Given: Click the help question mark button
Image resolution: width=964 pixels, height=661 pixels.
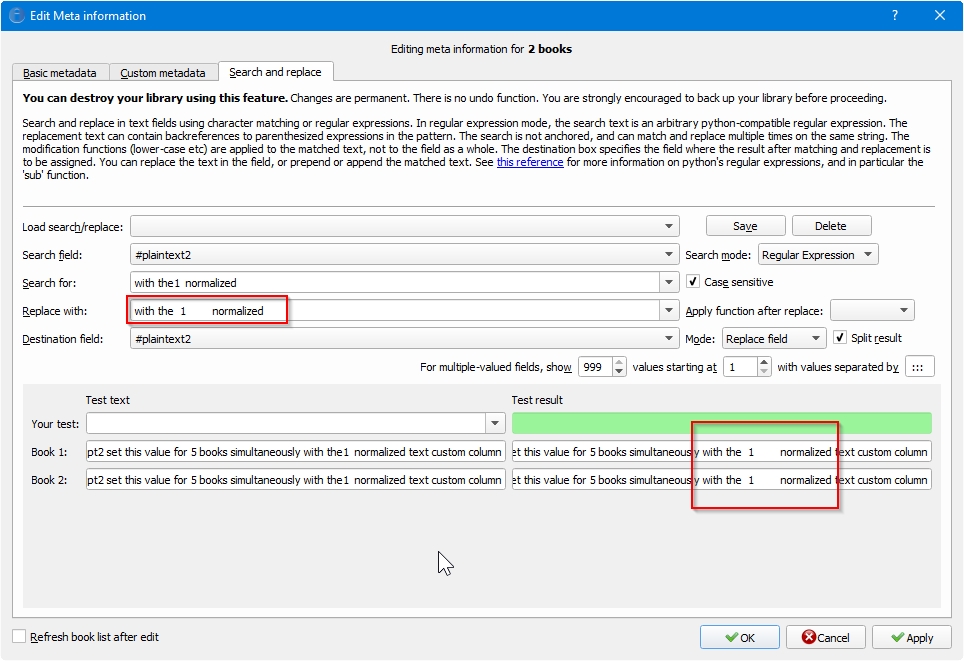Looking at the screenshot, I should click(x=895, y=15).
